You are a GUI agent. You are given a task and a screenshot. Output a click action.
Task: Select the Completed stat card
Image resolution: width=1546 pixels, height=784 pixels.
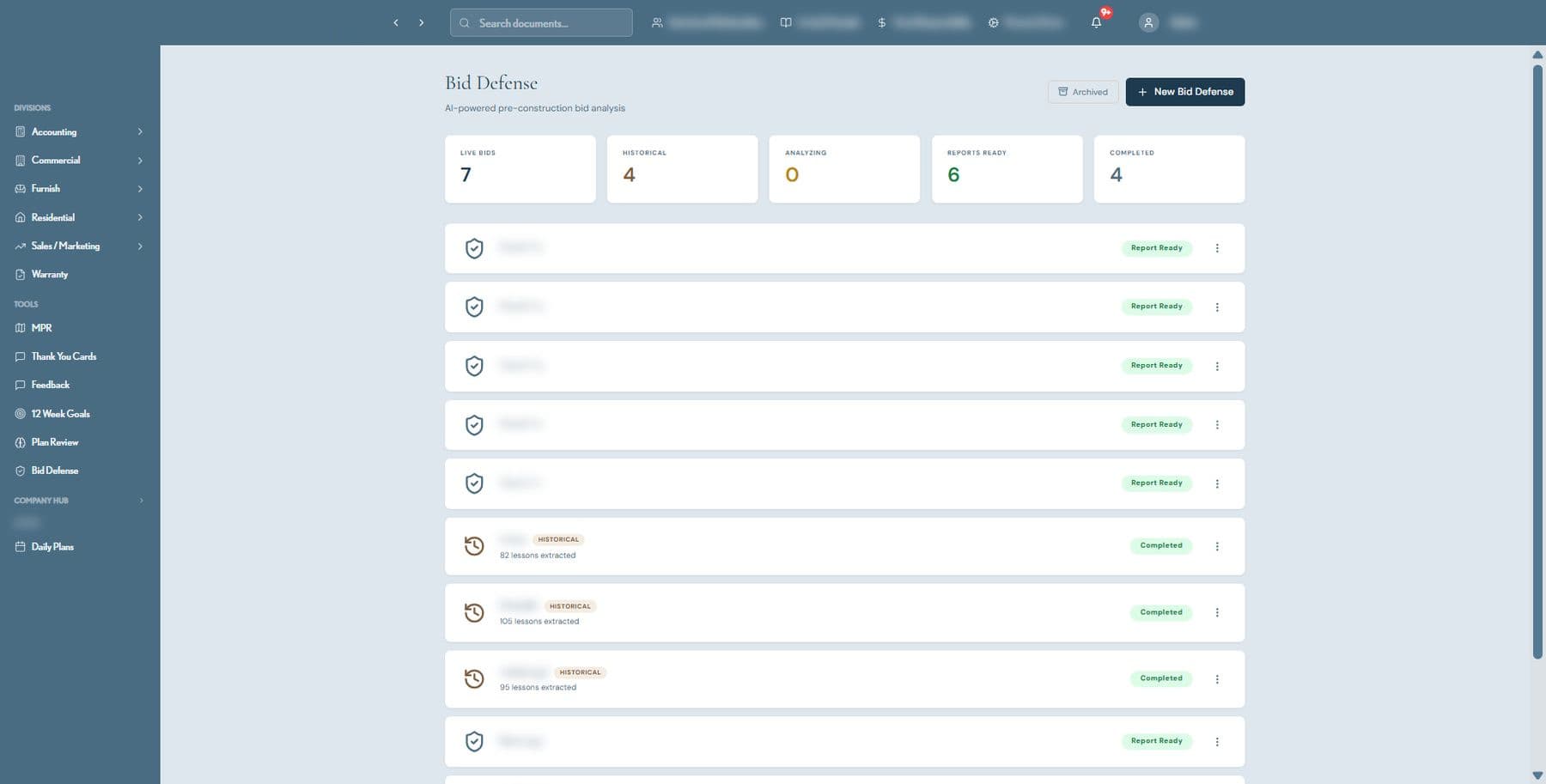click(1170, 169)
